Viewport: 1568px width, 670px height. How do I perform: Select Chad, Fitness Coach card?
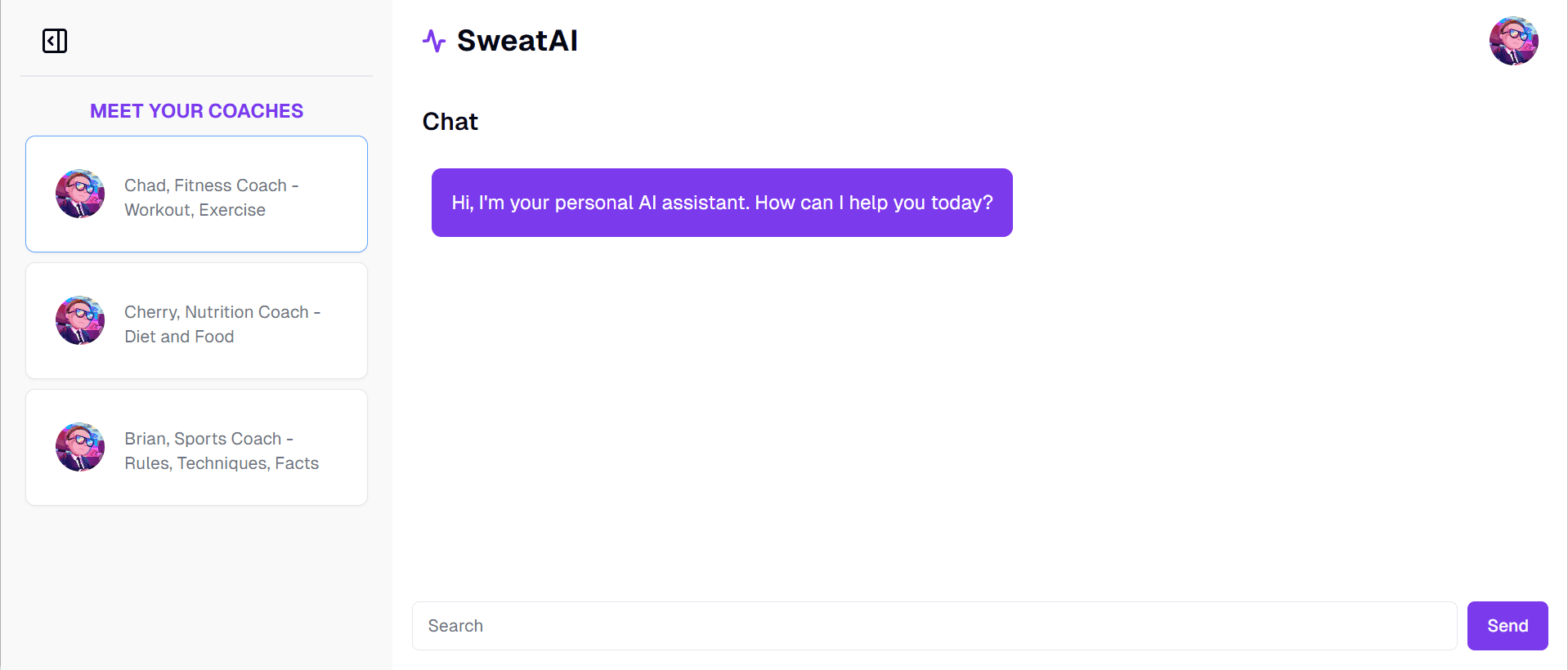(x=196, y=194)
